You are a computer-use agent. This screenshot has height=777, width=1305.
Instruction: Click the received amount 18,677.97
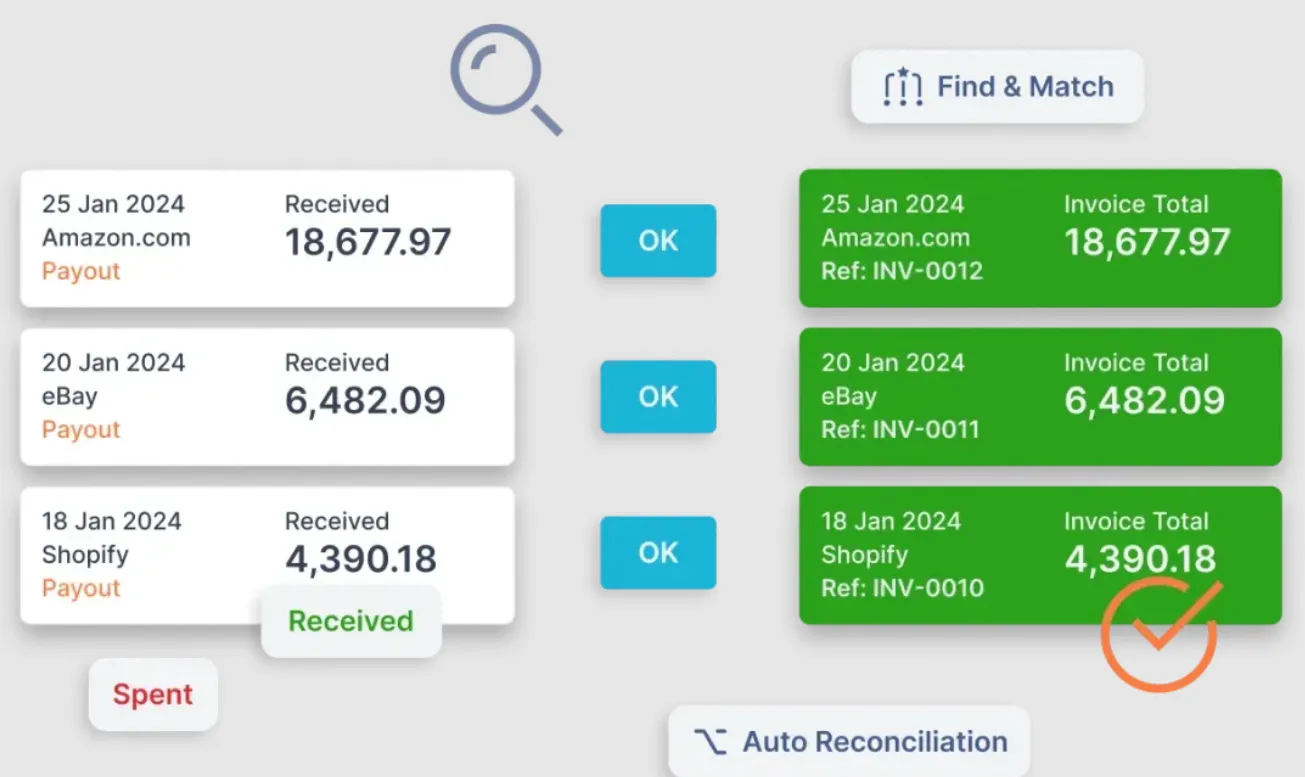368,243
